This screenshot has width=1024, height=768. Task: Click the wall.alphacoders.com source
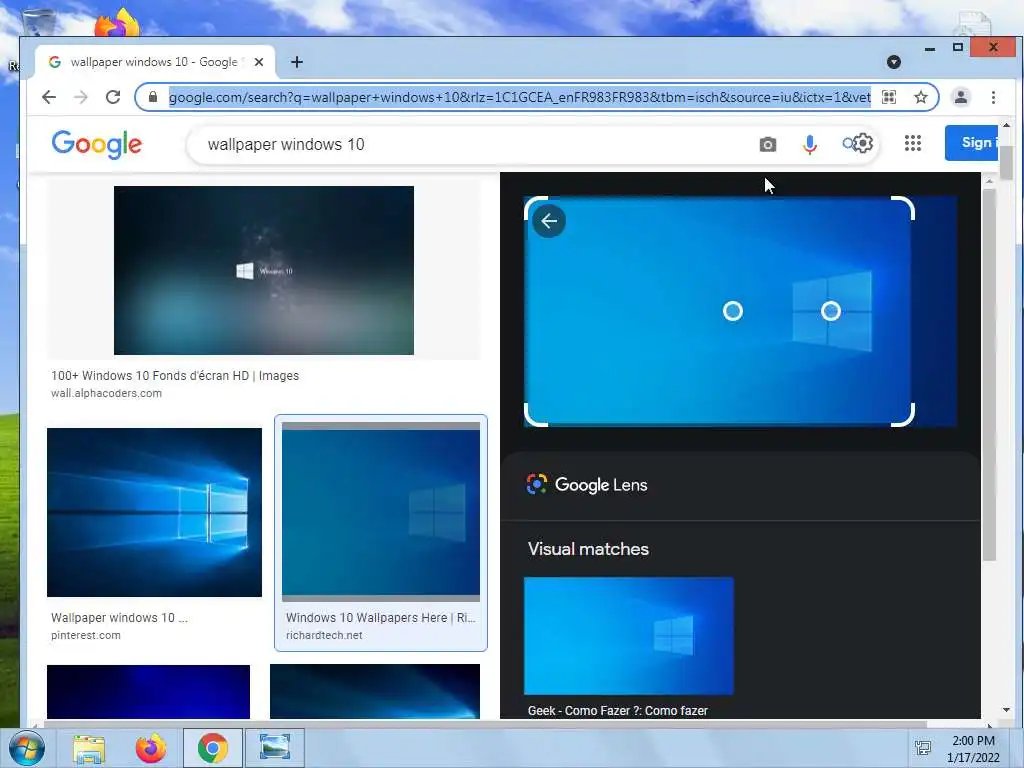pos(106,393)
